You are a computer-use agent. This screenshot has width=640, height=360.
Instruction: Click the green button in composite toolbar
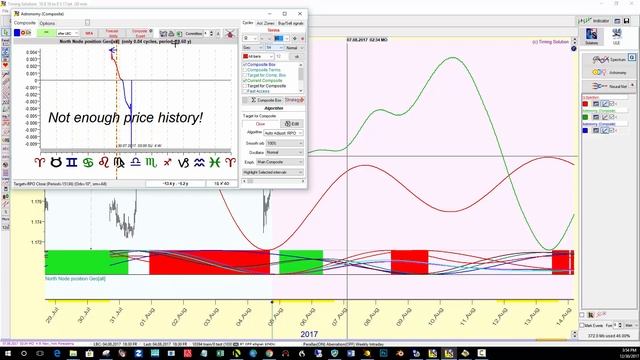pos(46,33)
